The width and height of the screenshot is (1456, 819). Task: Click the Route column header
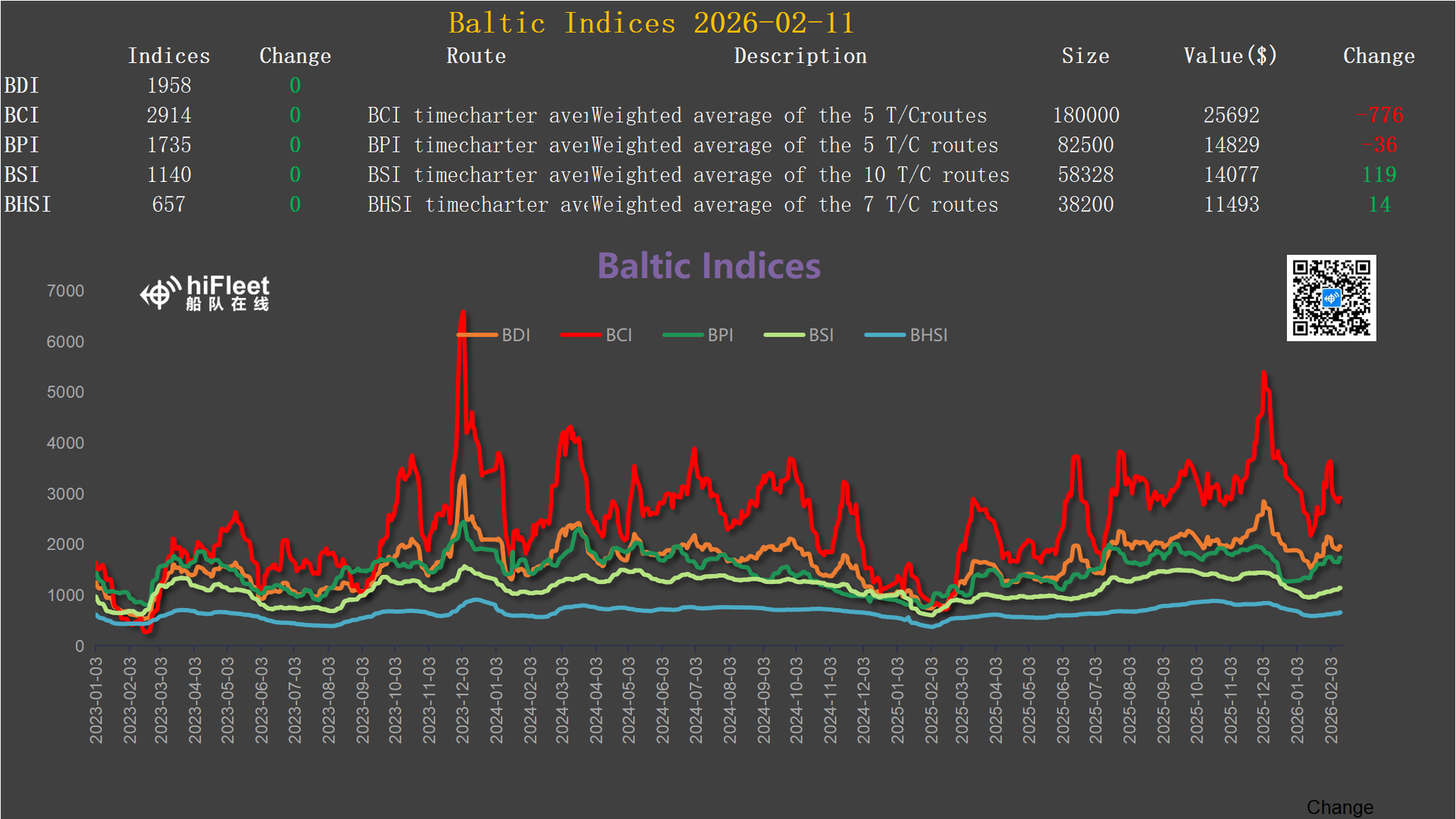click(475, 56)
